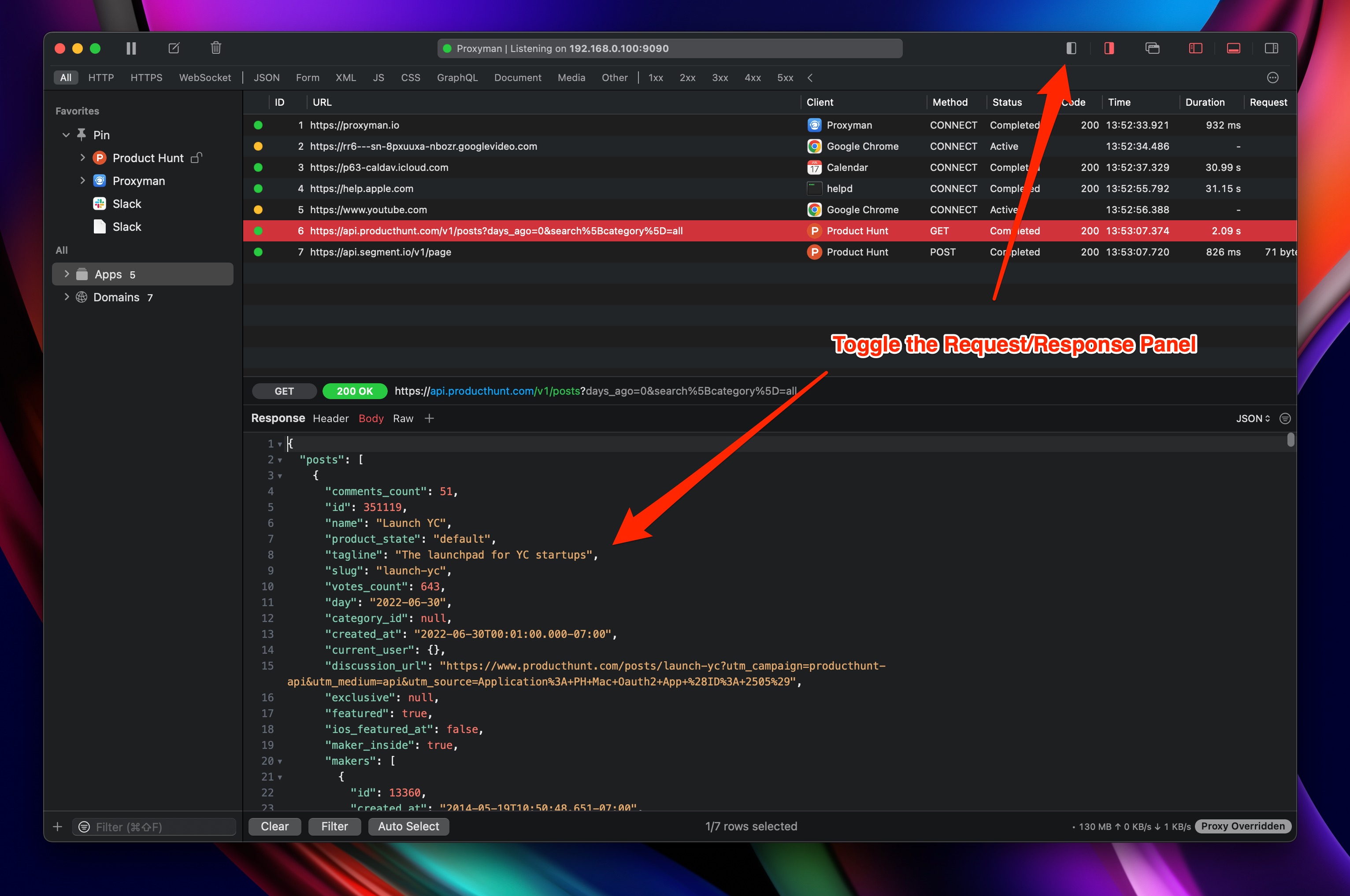This screenshot has width=1350, height=896.
Task: Select the WebSocket filter tab
Action: (204, 77)
